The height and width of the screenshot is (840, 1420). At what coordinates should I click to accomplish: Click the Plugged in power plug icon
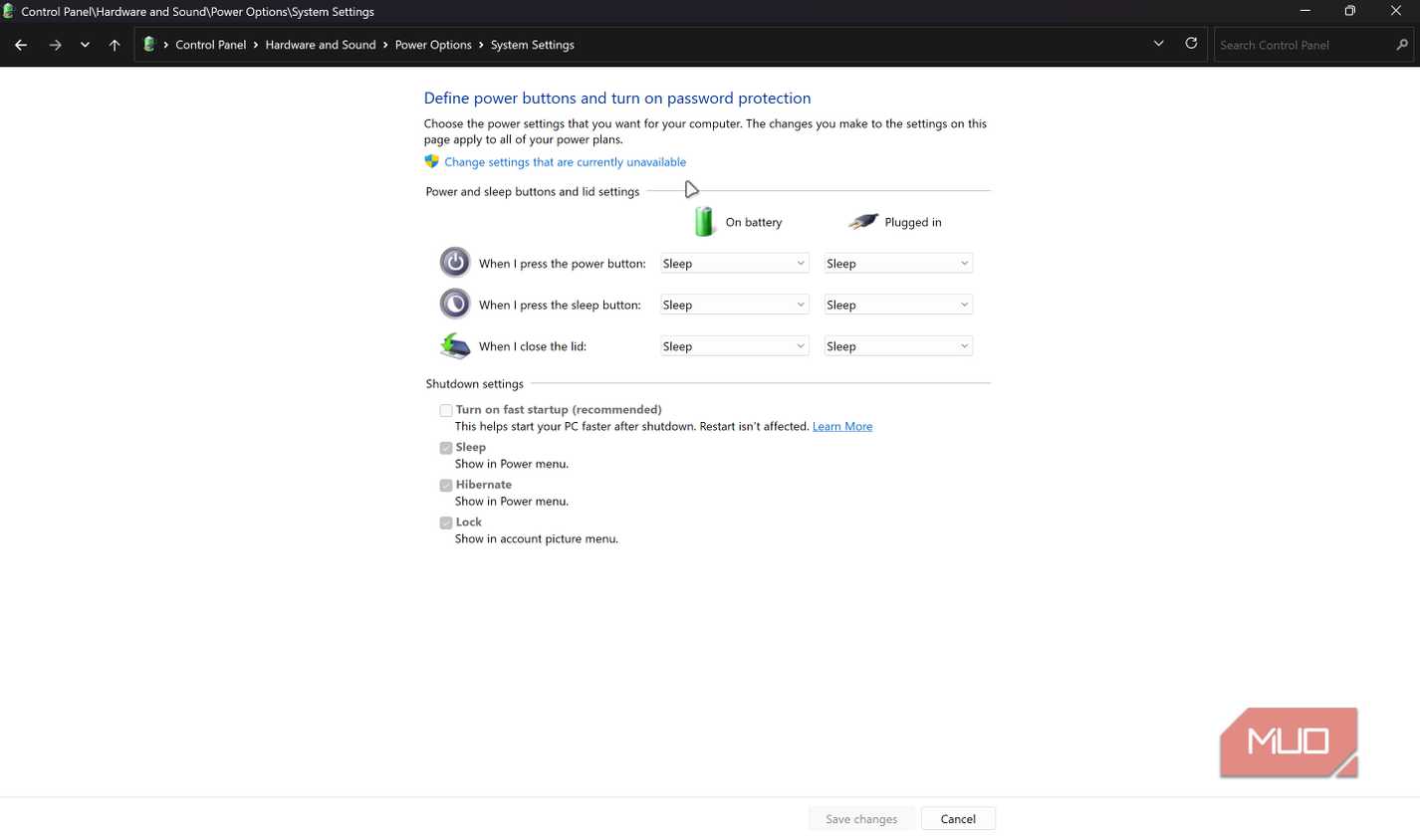click(x=862, y=221)
